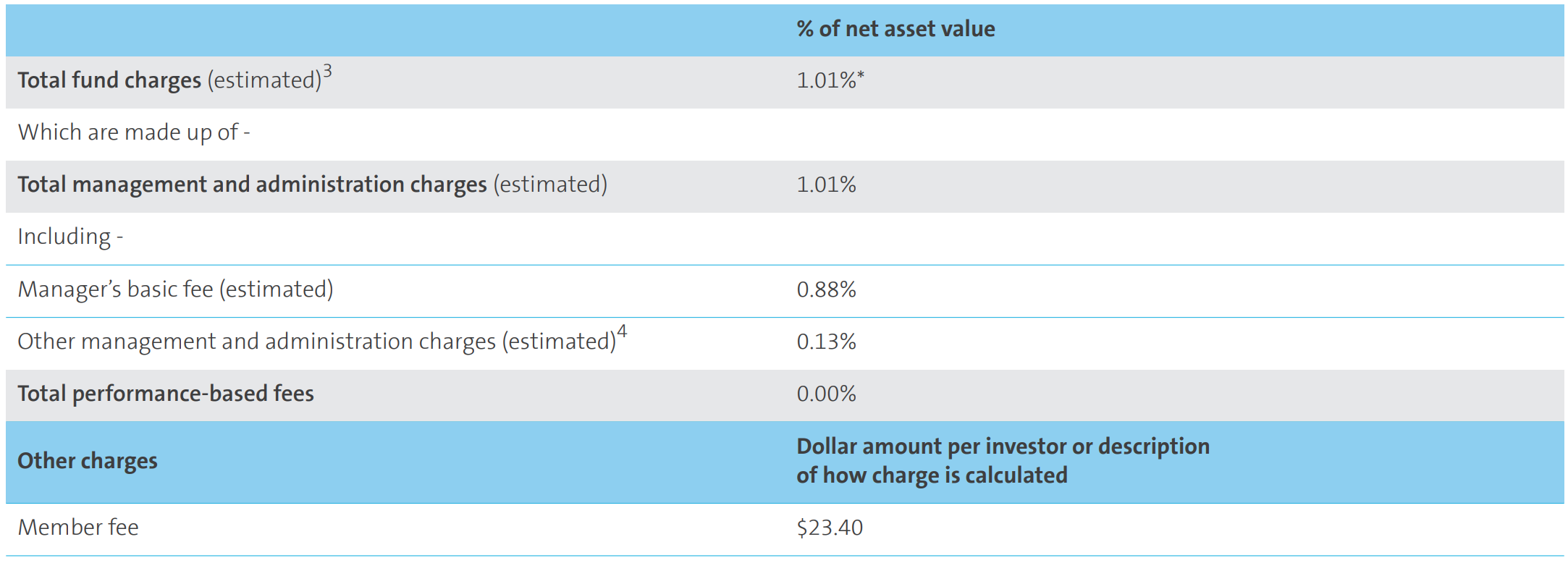Click the 1.01% management and administration charges value

click(826, 185)
